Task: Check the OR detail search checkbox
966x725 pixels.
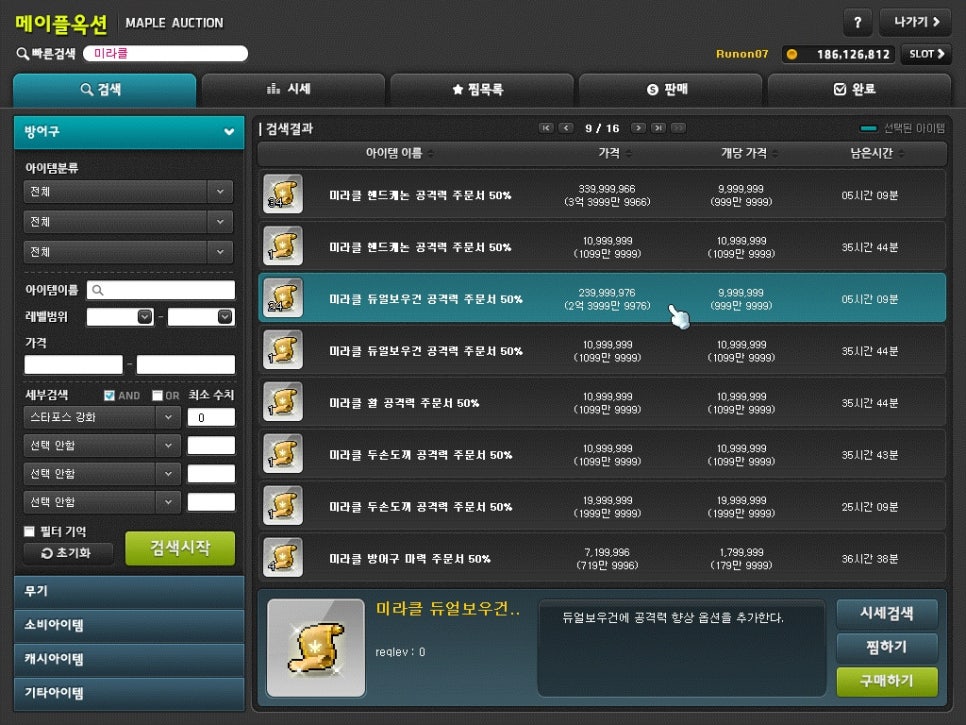Action: (157, 395)
